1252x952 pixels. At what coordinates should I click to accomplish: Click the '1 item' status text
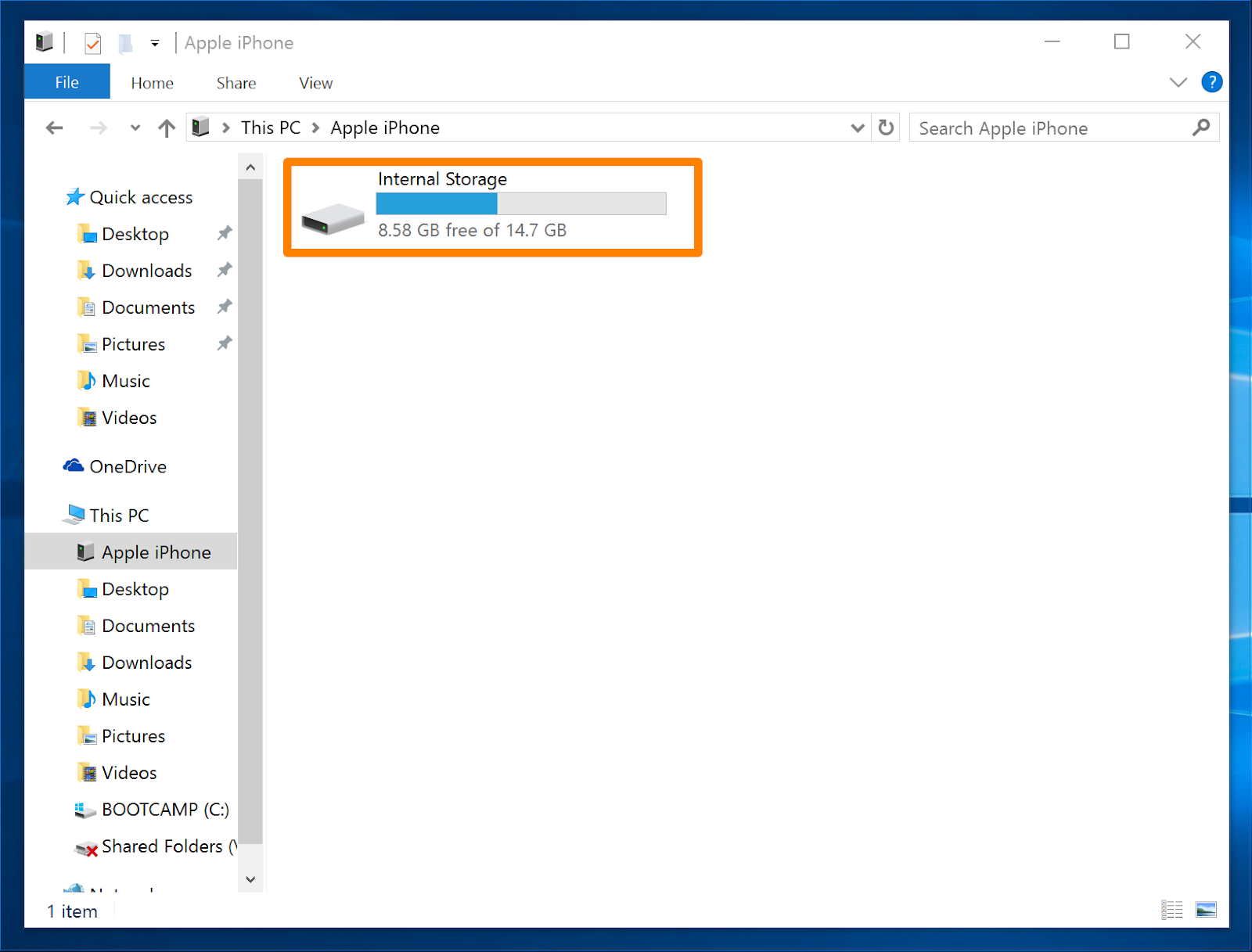pyautogui.click(x=72, y=911)
